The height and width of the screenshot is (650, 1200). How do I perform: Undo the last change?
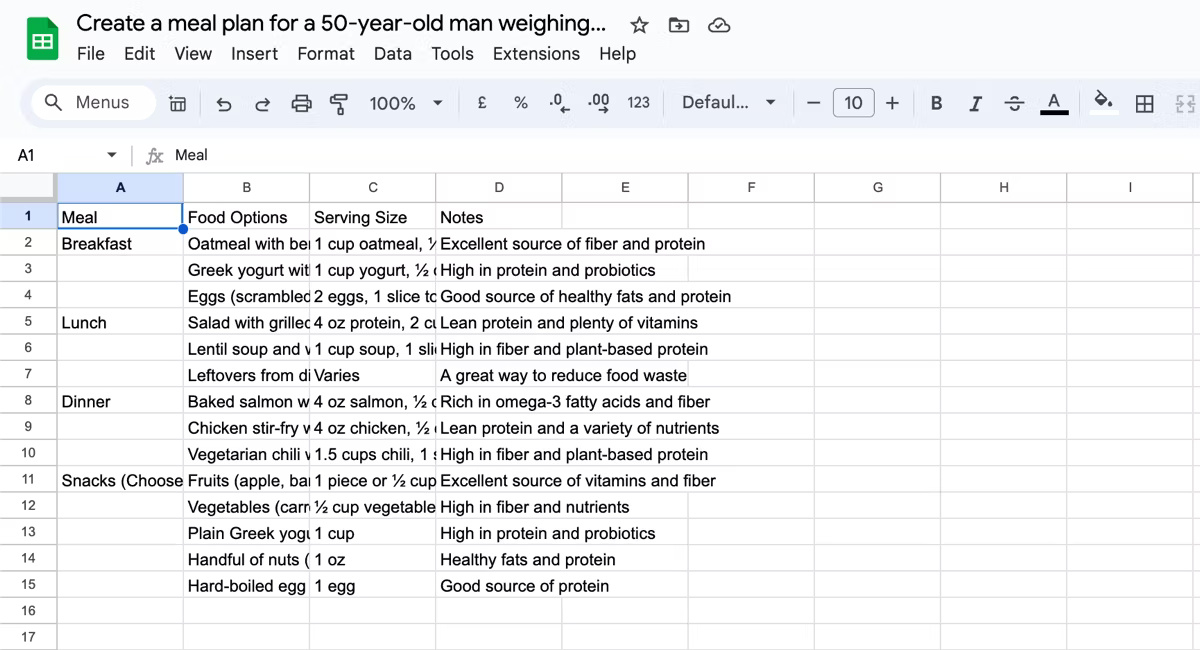224,102
